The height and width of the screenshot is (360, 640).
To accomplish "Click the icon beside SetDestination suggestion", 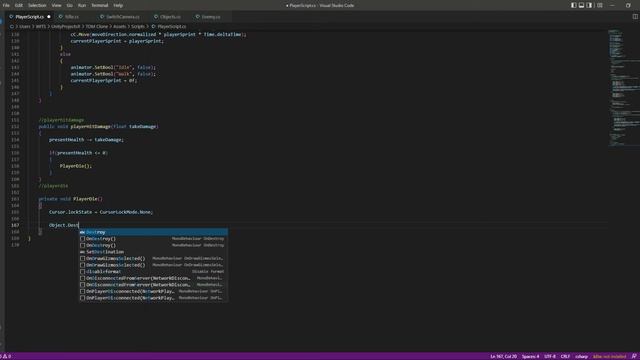I will point(82,252).
